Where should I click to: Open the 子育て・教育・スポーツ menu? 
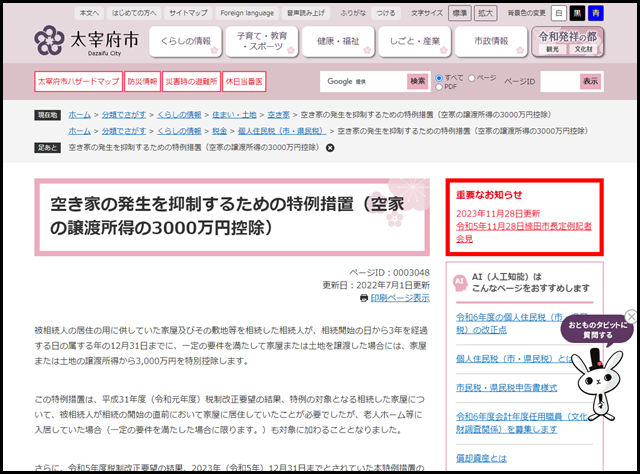262,41
